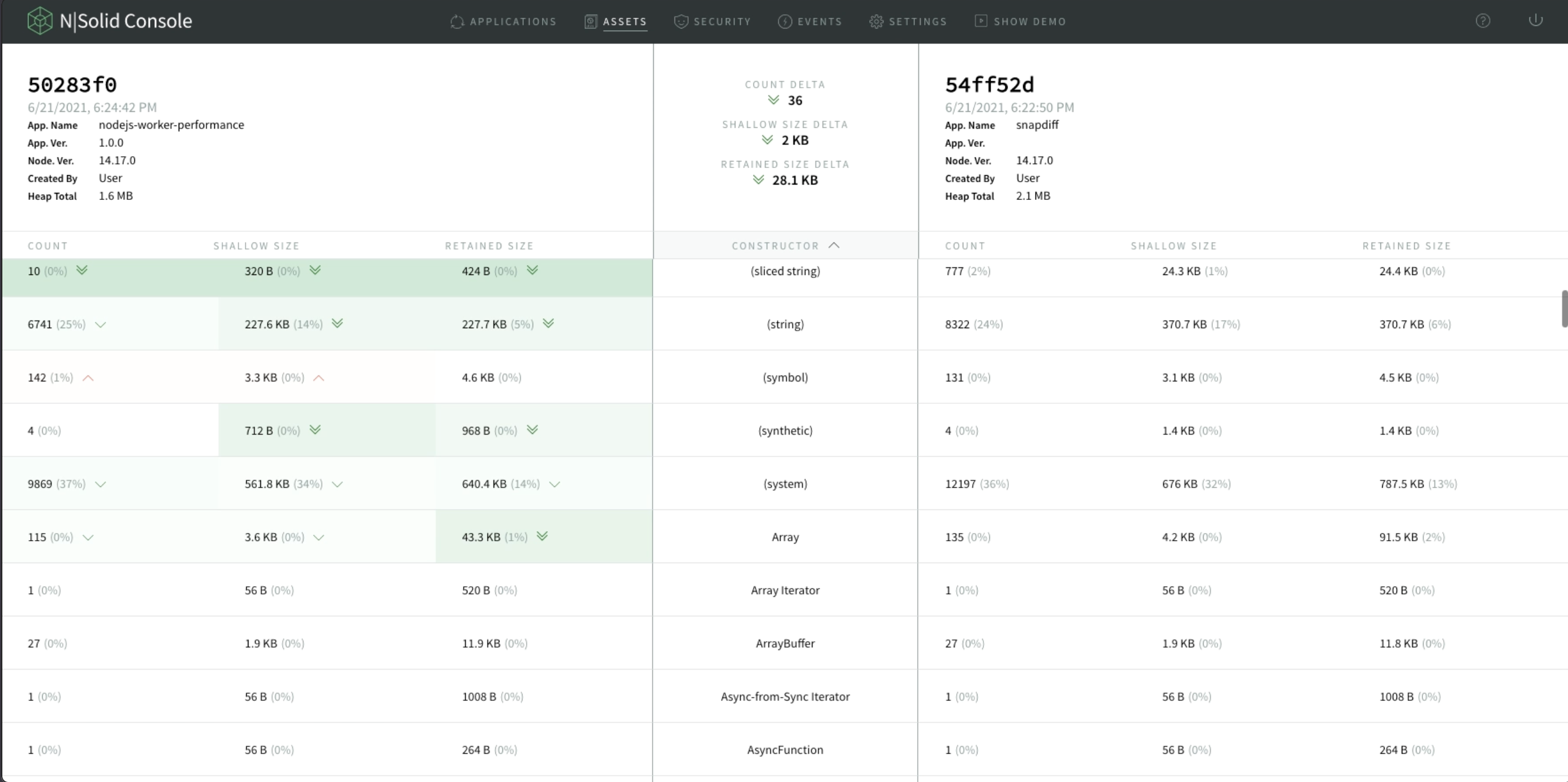Click the Security shield icon

coord(680,22)
